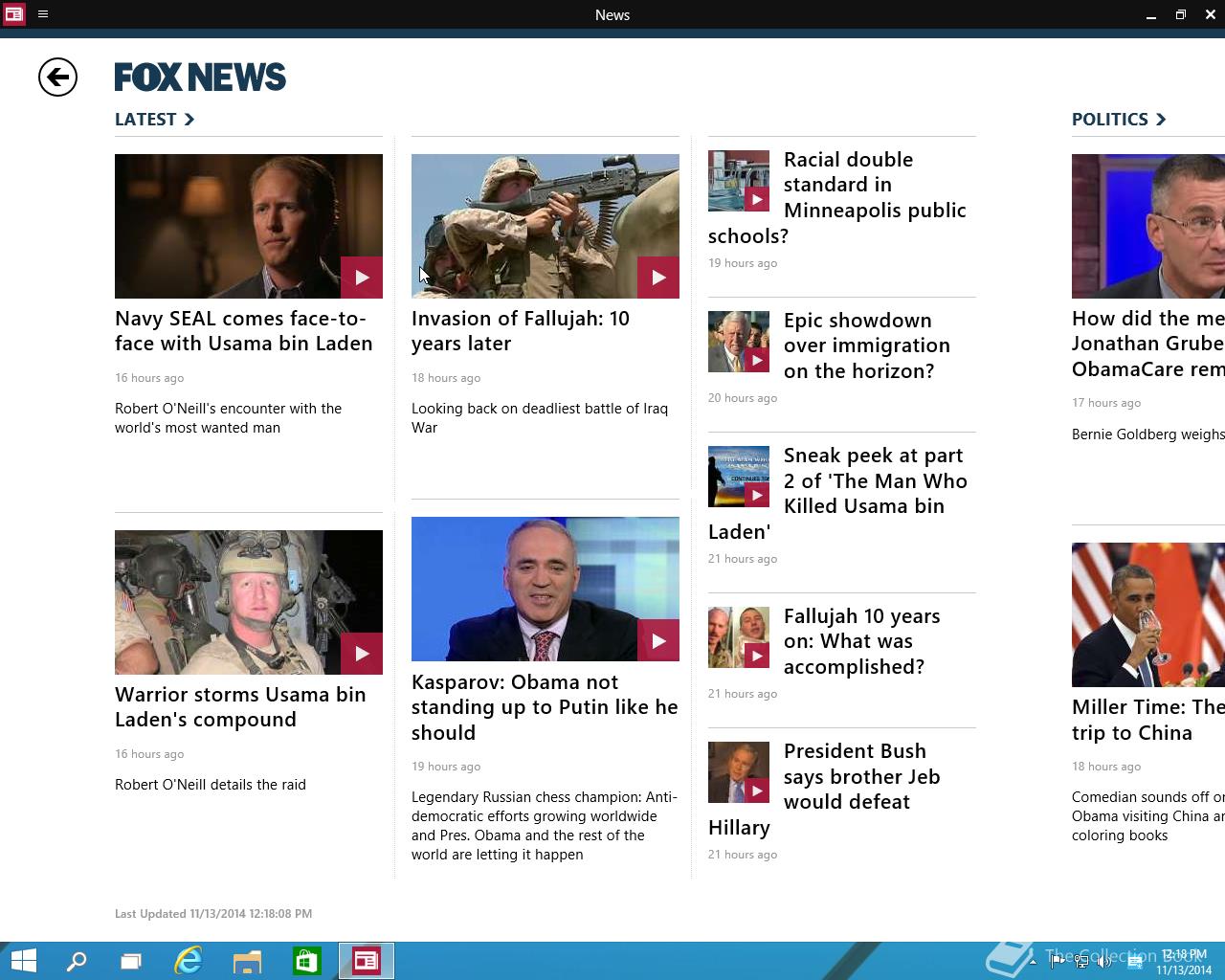Open the Windows Start button

coord(23,961)
